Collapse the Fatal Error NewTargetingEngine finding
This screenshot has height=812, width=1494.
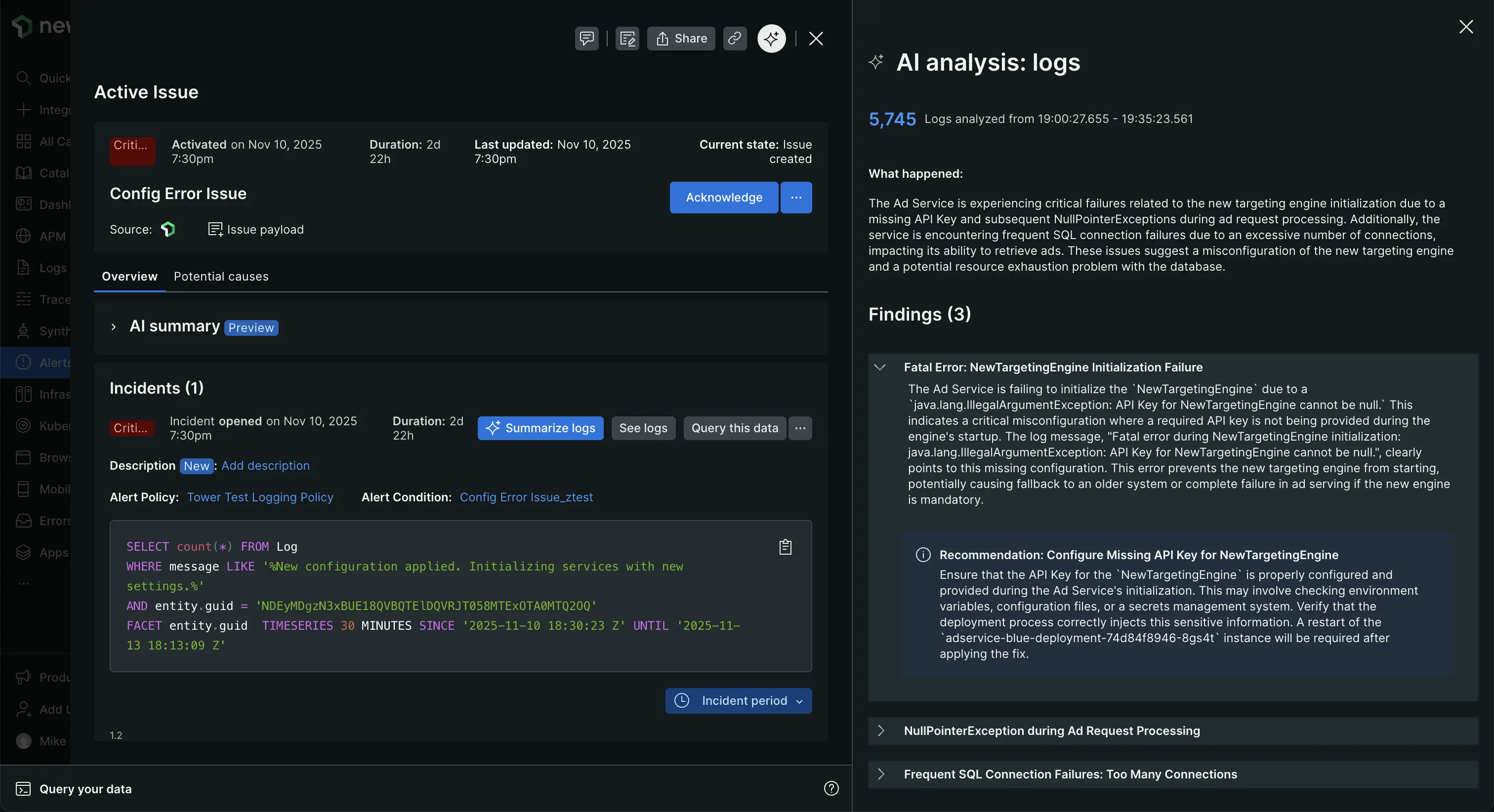click(x=880, y=366)
